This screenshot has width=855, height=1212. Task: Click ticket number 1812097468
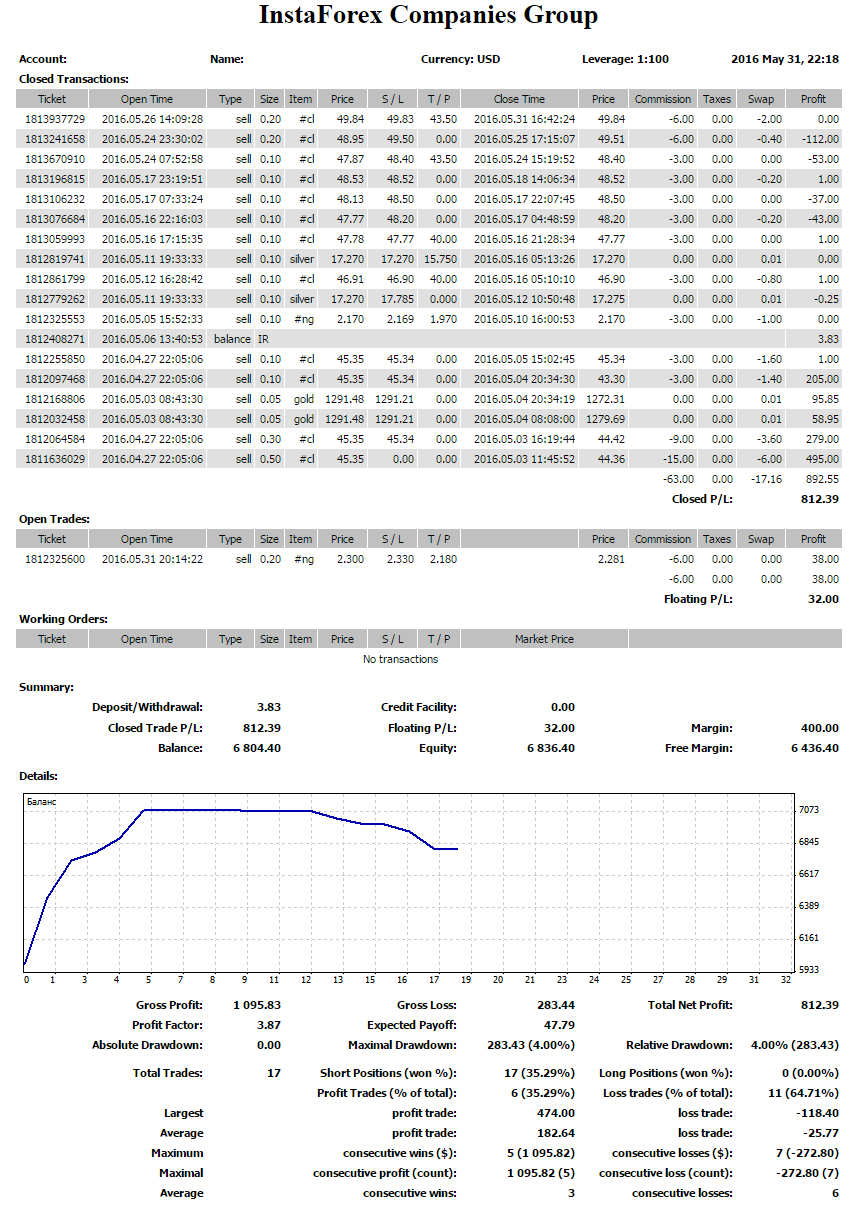click(55, 378)
